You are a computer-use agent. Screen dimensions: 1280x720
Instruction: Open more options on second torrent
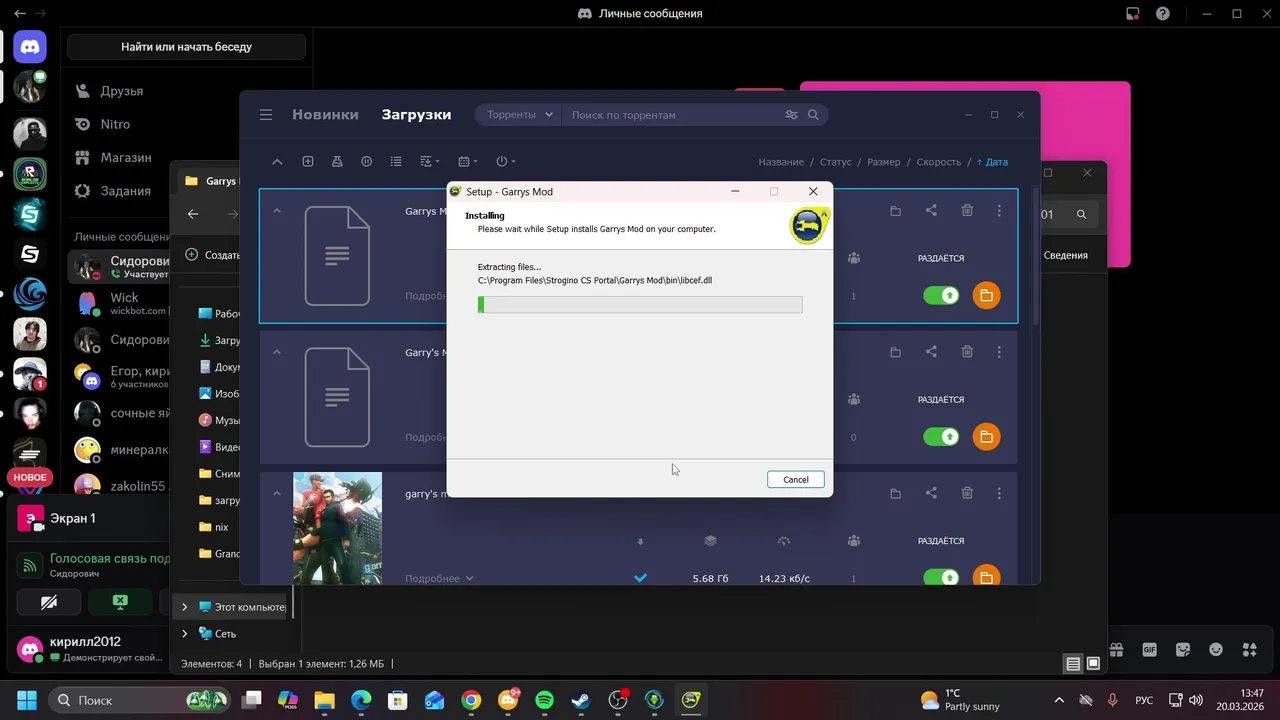pyautogui.click(x=999, y=352)
